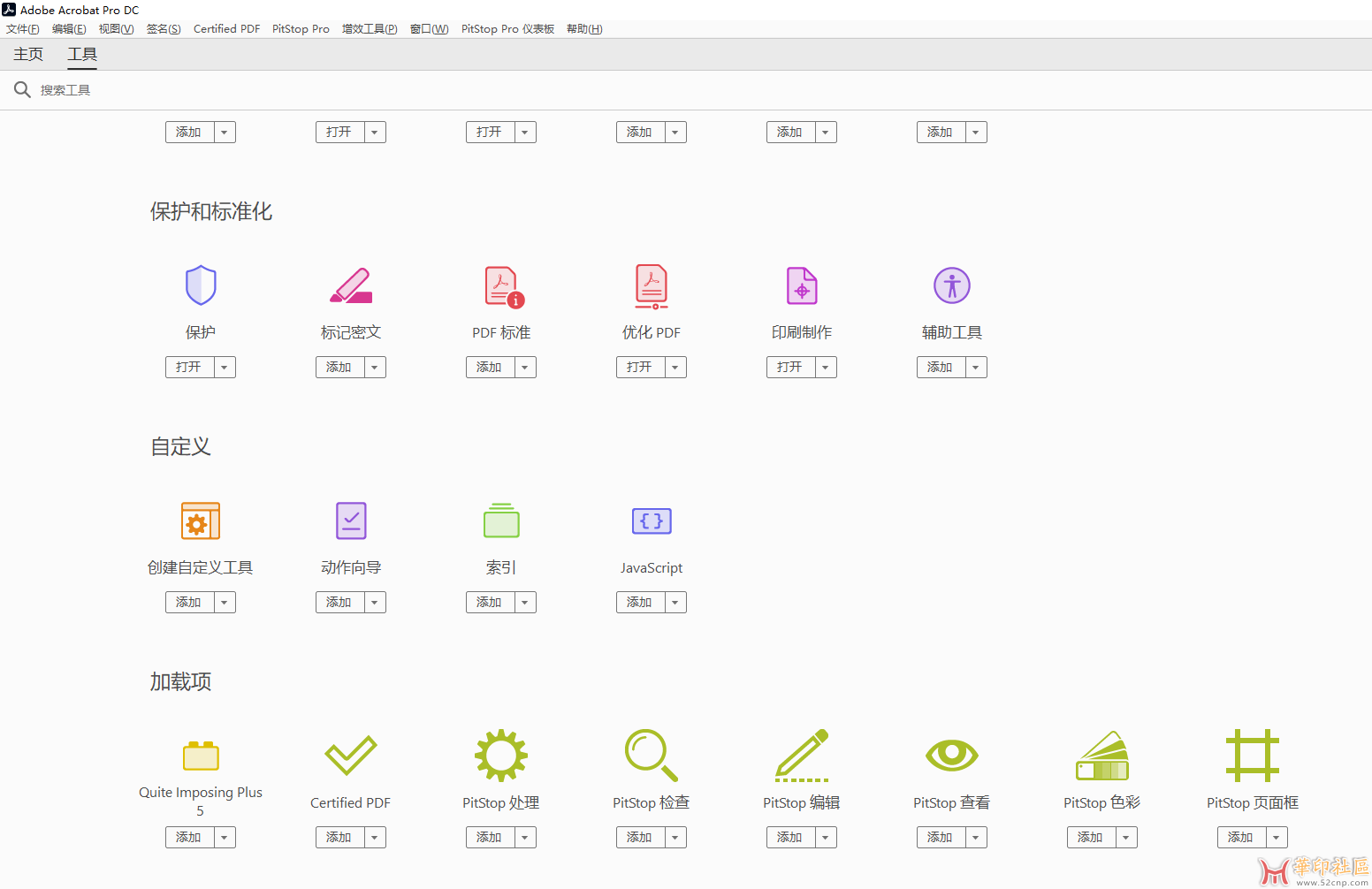Click the 辅助工具 accessibility icon
Viewport: 1372px width, 889px height.
952,285
